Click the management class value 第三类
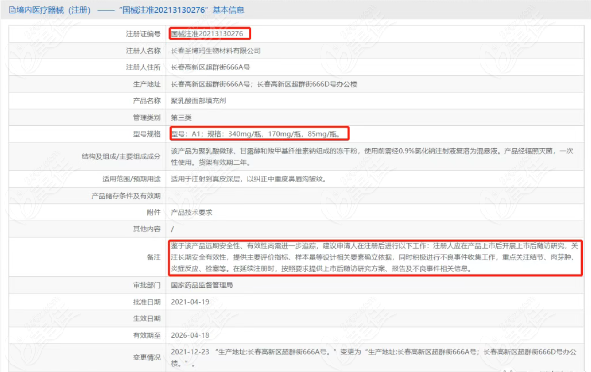The image size is (591, 372). pyautogui.click(x=181, y=118)
